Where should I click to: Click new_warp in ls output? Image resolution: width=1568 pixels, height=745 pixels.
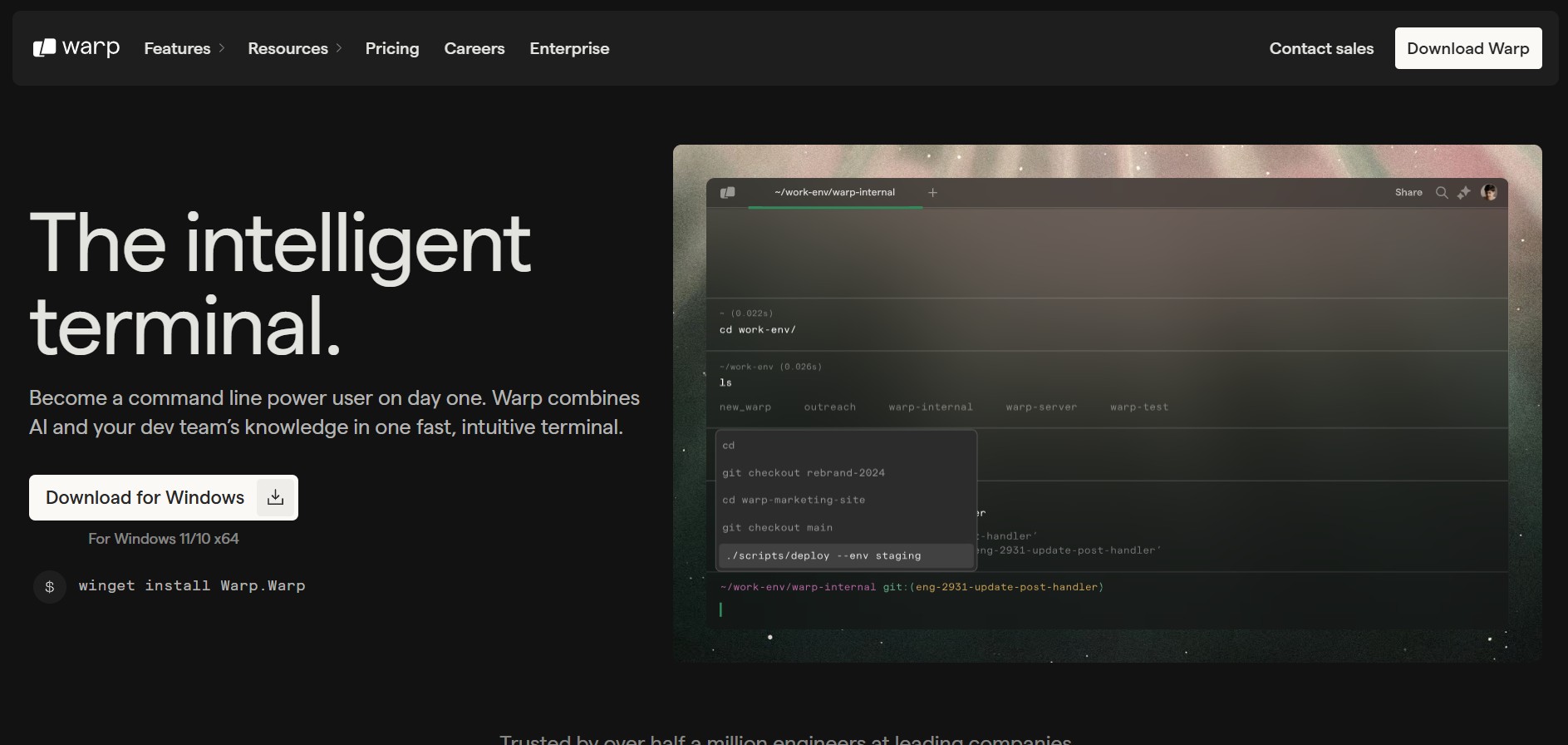(x=745, y=407)
